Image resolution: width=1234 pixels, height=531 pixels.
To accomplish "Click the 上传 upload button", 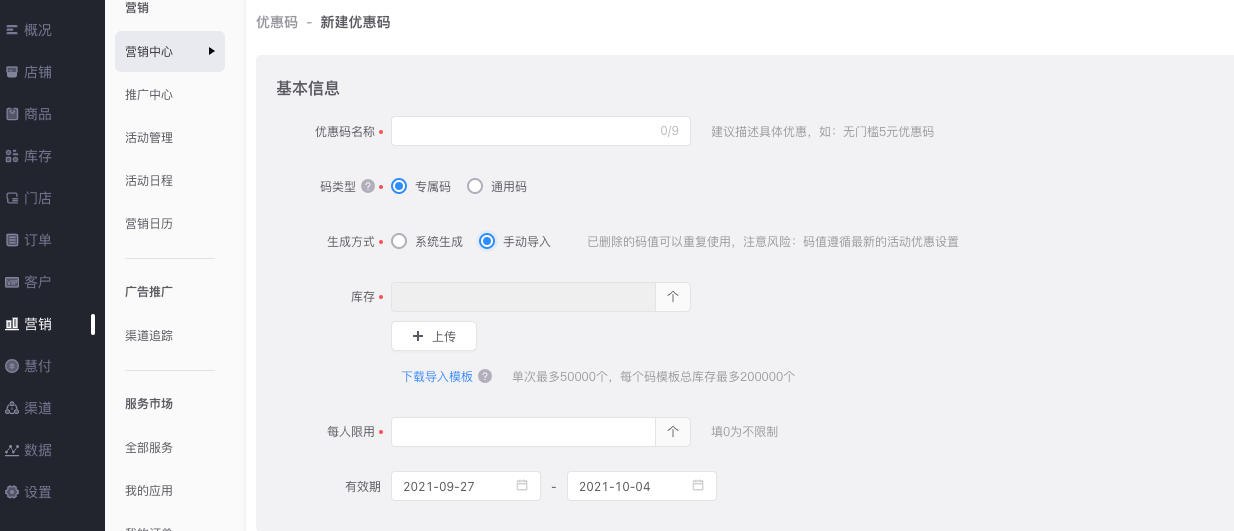I will (x=434, y=336).
